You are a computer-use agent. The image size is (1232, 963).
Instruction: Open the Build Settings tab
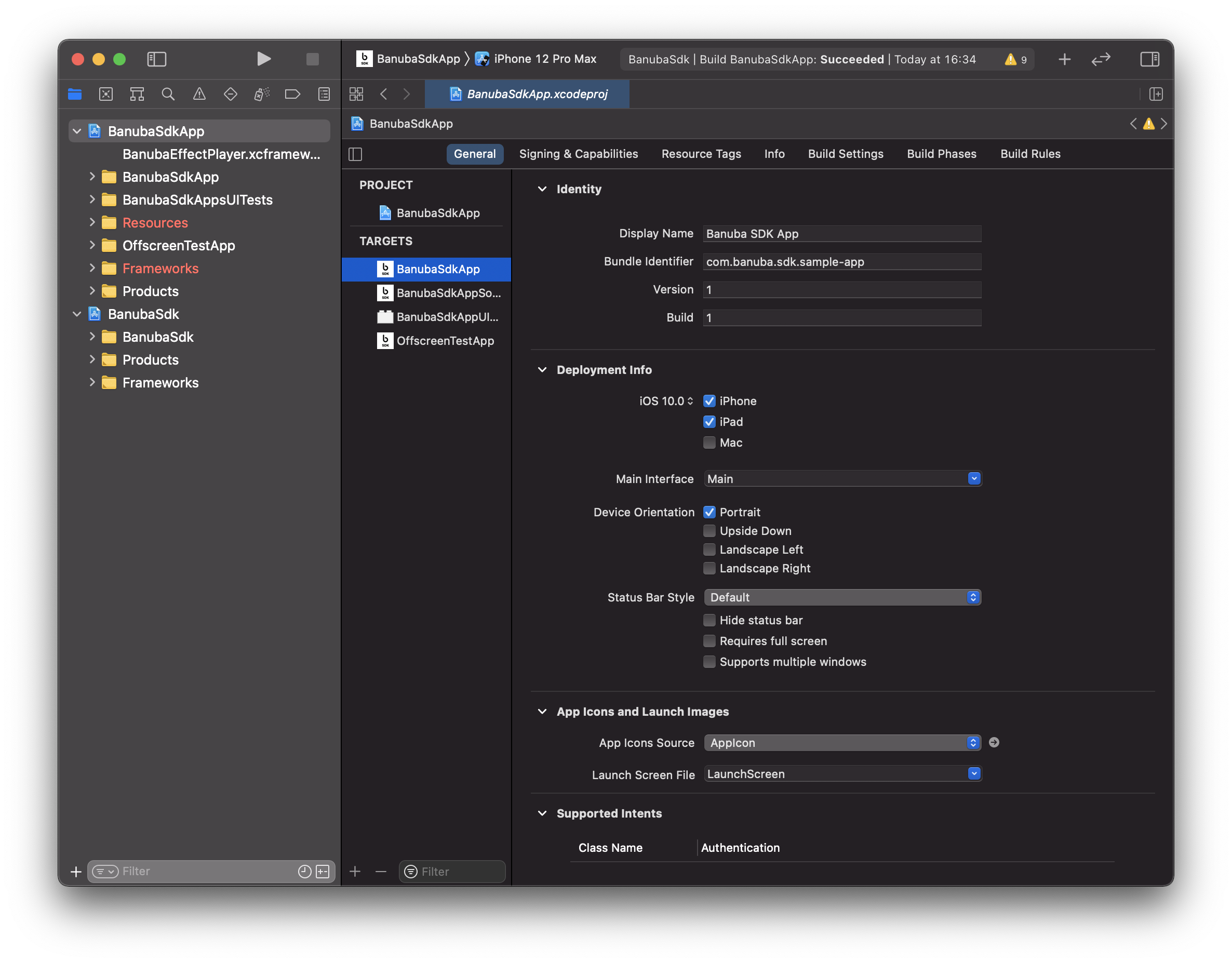click(845, 154)
